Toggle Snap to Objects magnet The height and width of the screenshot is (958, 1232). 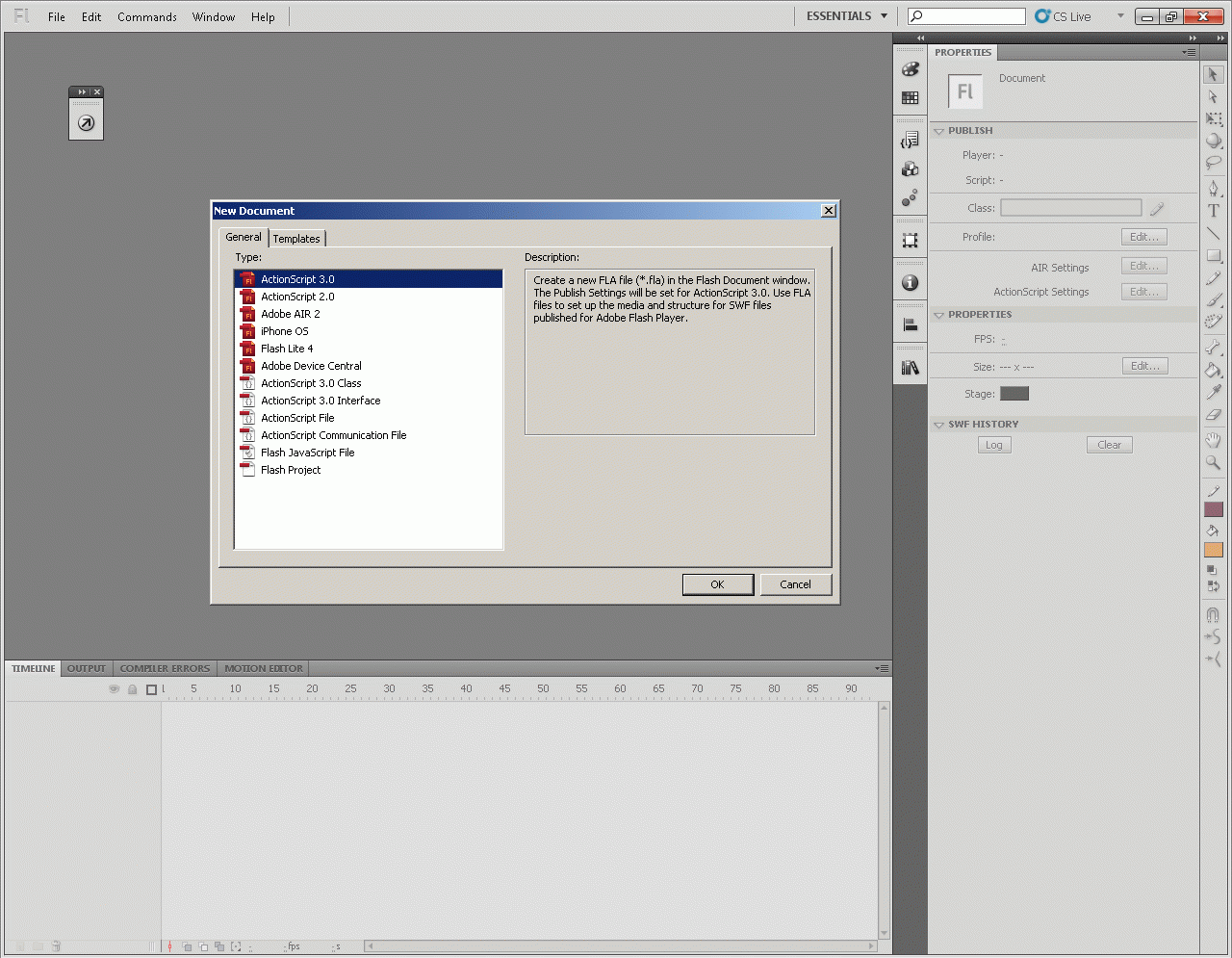coord(1213,614)
